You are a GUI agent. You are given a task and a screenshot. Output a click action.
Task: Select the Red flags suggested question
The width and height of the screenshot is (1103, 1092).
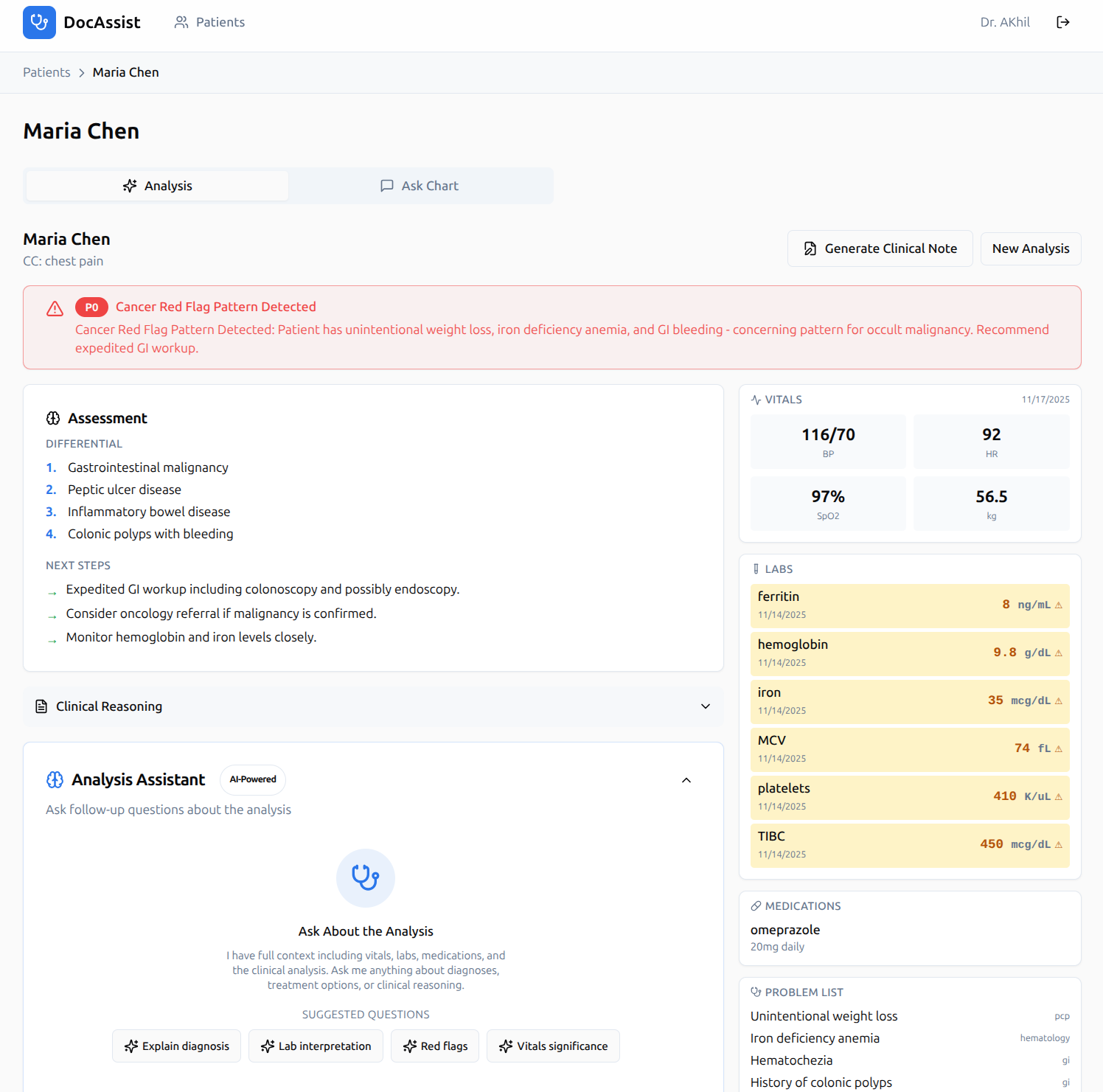(x=435, y=1046)
